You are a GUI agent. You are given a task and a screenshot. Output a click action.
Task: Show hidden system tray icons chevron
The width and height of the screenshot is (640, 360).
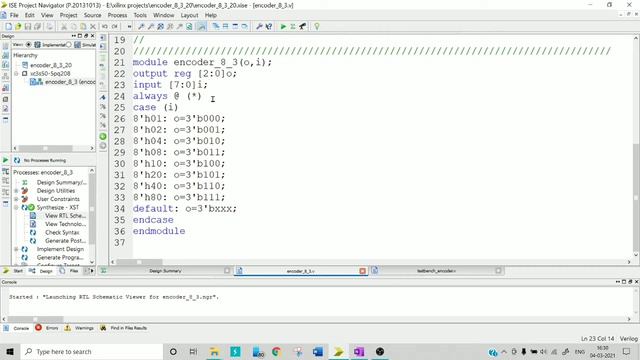504,351
